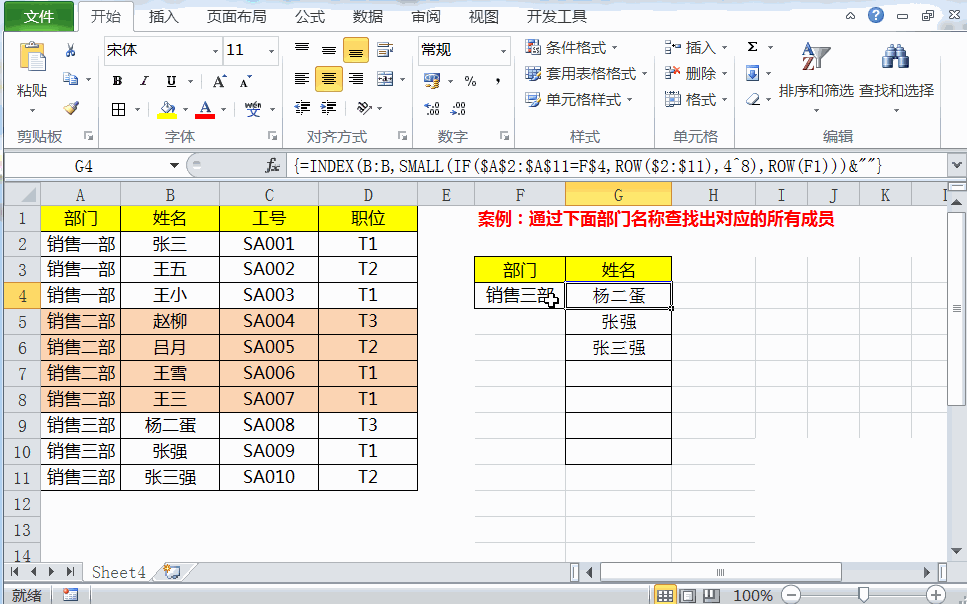Click the Excel Help question icon

(x=876, y=15)
